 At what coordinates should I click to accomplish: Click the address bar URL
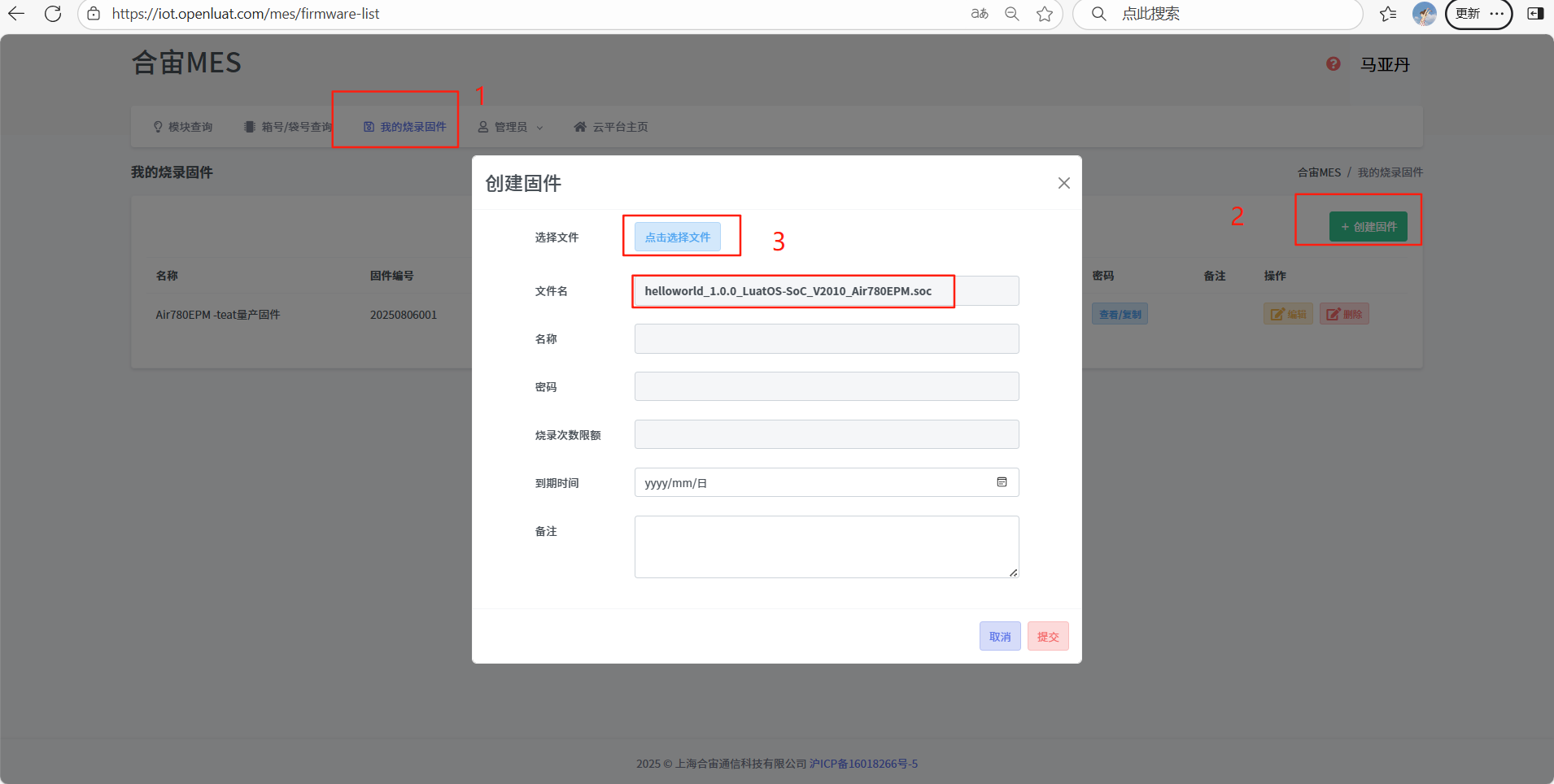coord(246,14)
